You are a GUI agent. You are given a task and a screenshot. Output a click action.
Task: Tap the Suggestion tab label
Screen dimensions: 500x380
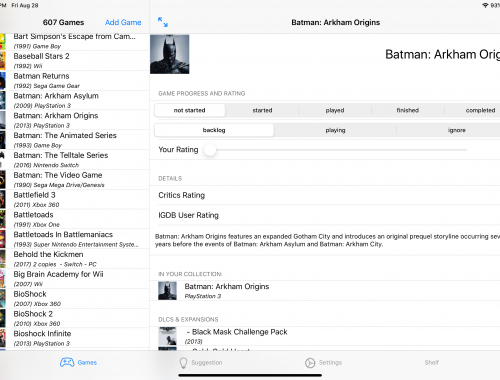coord(207,362)
